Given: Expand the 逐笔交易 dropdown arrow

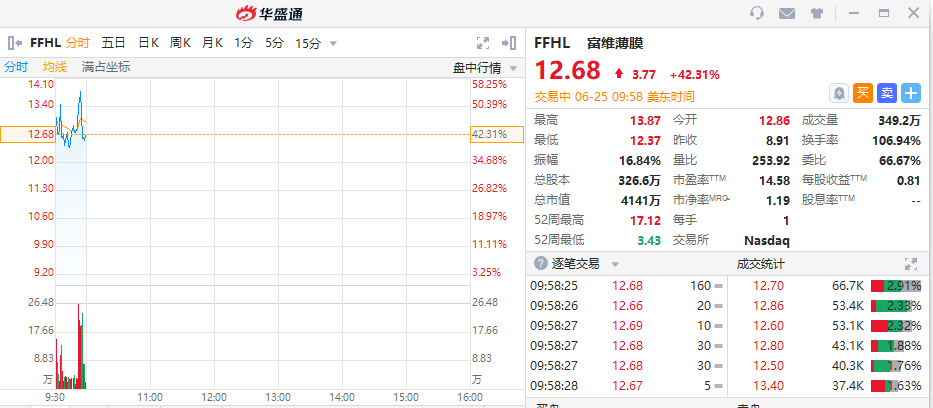Looking at the screenshot, I should pos(615,265).
